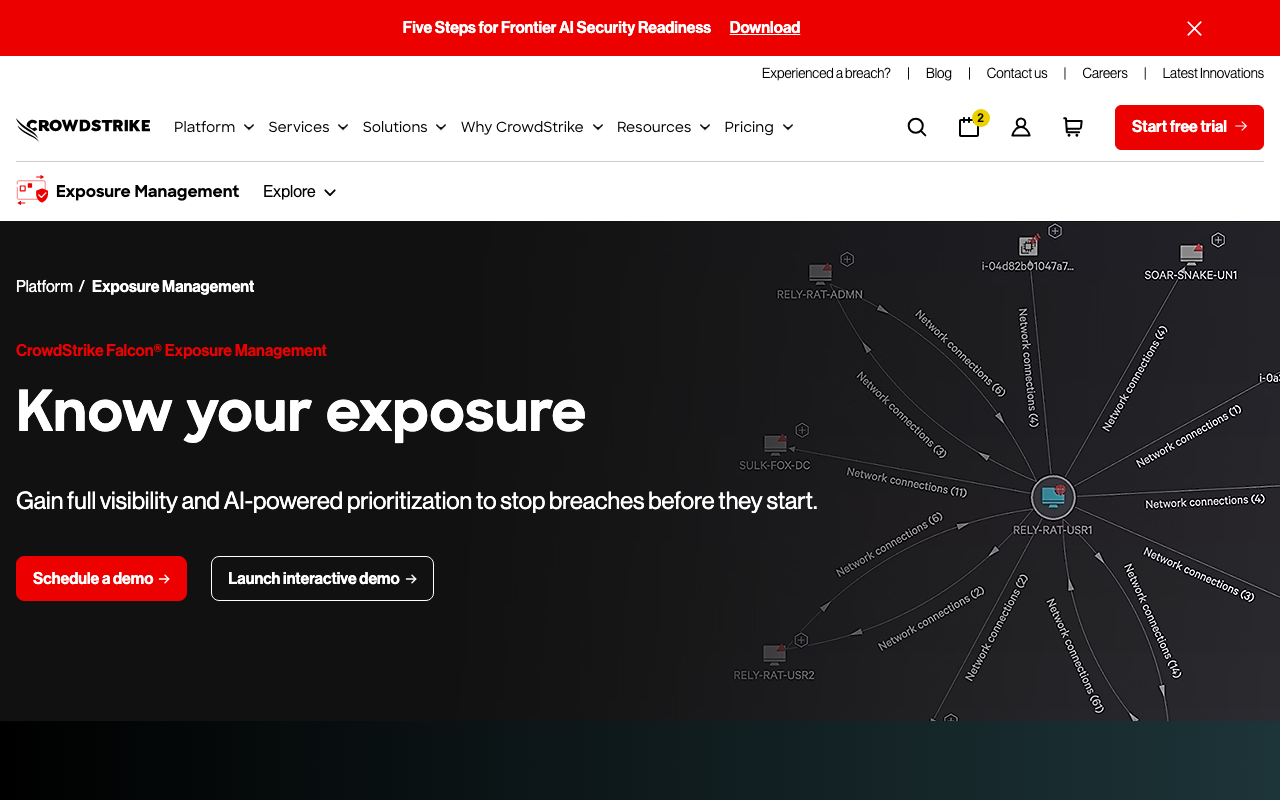Click the Exposure Management product icon
This screenshot has width=1280, height=800.
click(32, 190)
